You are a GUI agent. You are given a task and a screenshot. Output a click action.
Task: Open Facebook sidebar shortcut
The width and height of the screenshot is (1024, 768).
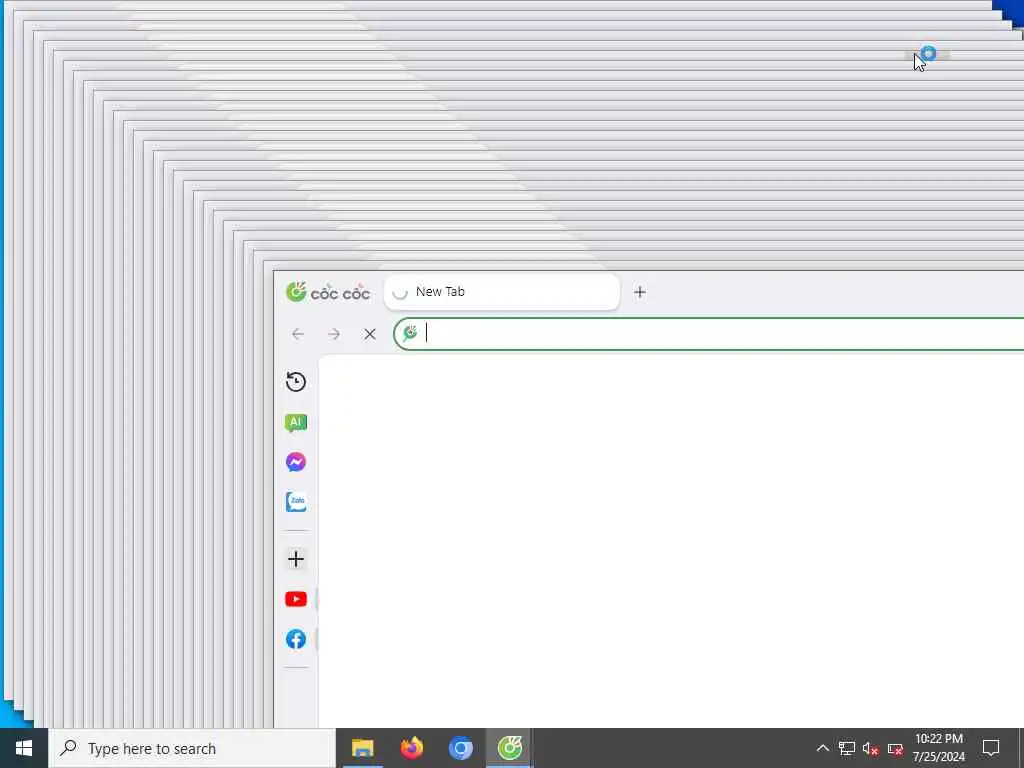pos(296,639)
